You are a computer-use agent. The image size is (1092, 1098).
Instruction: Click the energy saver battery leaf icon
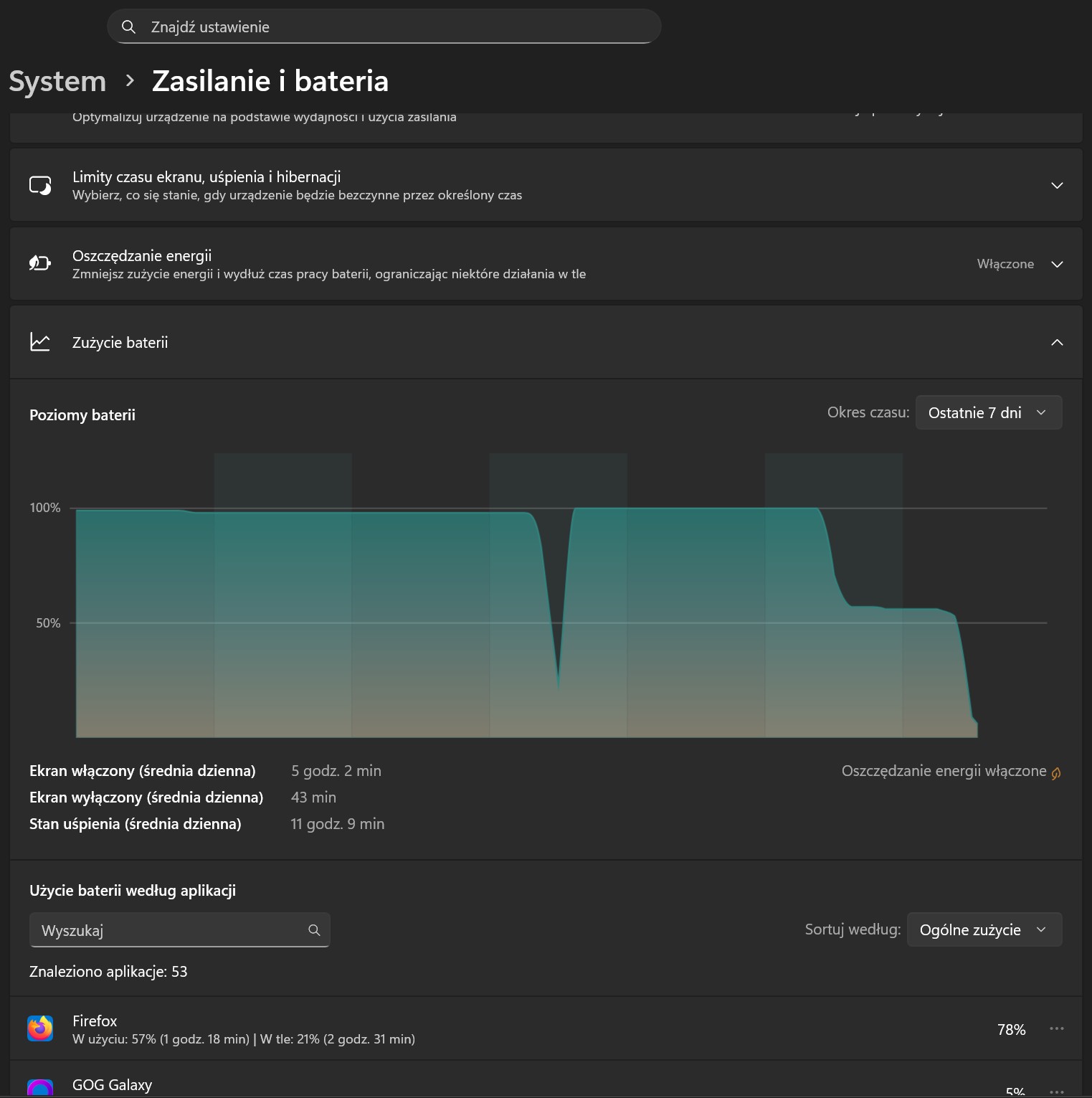point(40,264)
